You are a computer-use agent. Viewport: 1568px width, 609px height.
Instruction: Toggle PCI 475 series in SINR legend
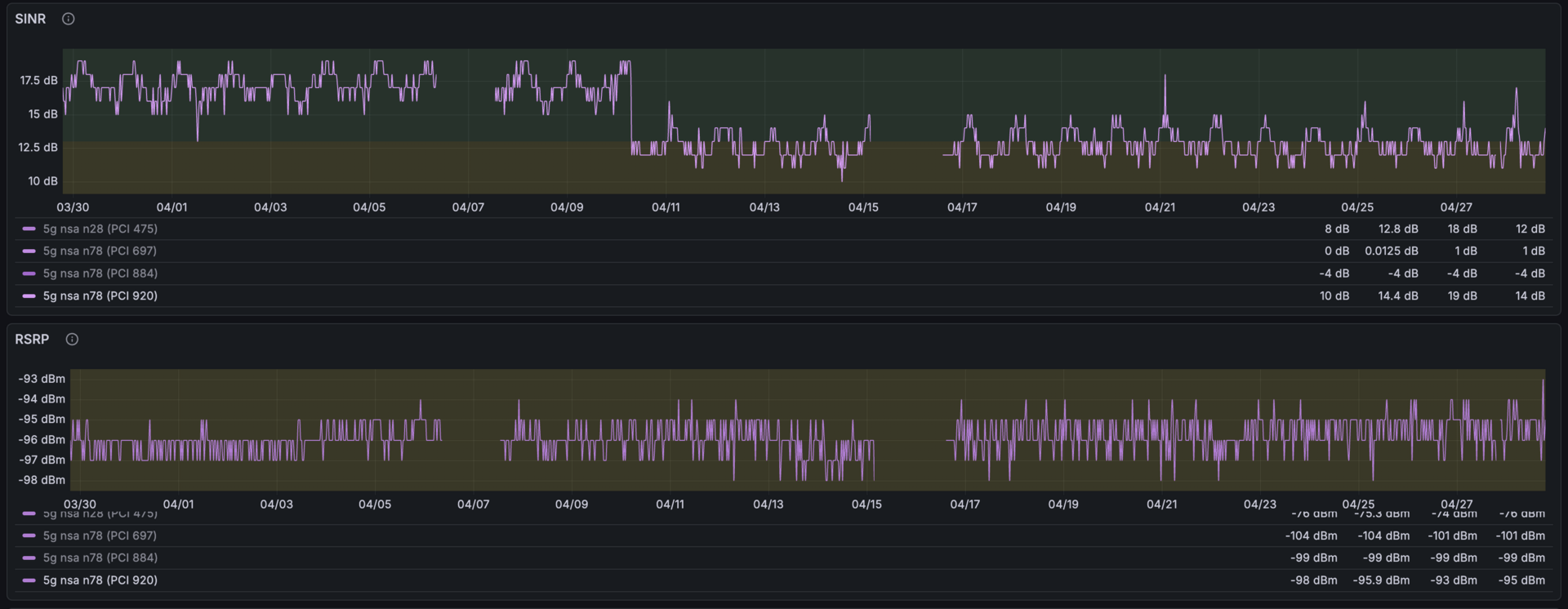pyautogui.click(x=100, y=229)
